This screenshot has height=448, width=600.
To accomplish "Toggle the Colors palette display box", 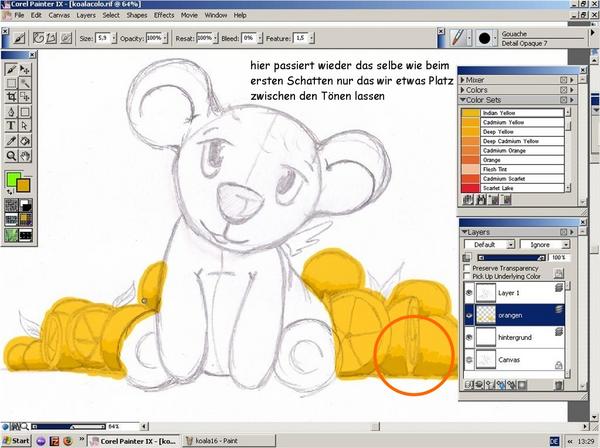I will point(563,90).
